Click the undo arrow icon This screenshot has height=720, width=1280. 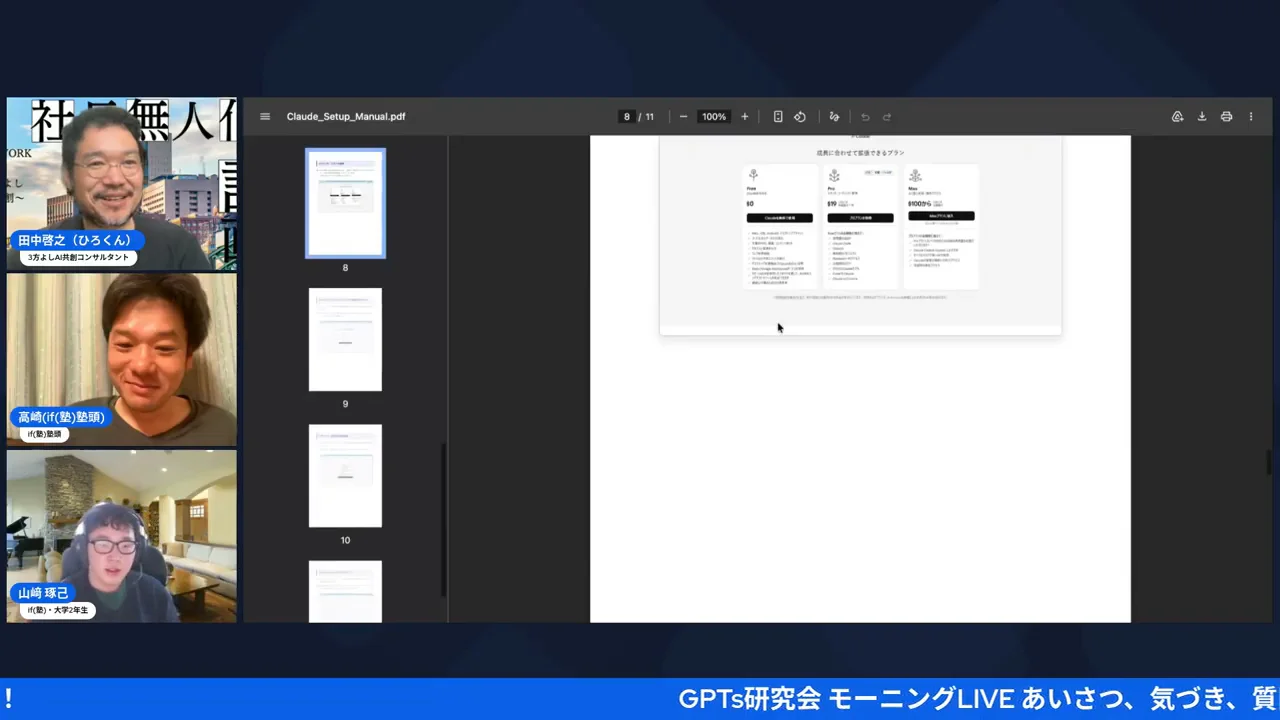tap(865, 117)
